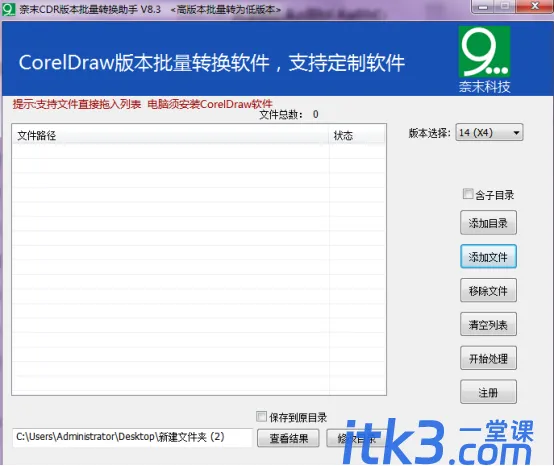
Task: Click the 状态 column header
Action: click(357, 136)
